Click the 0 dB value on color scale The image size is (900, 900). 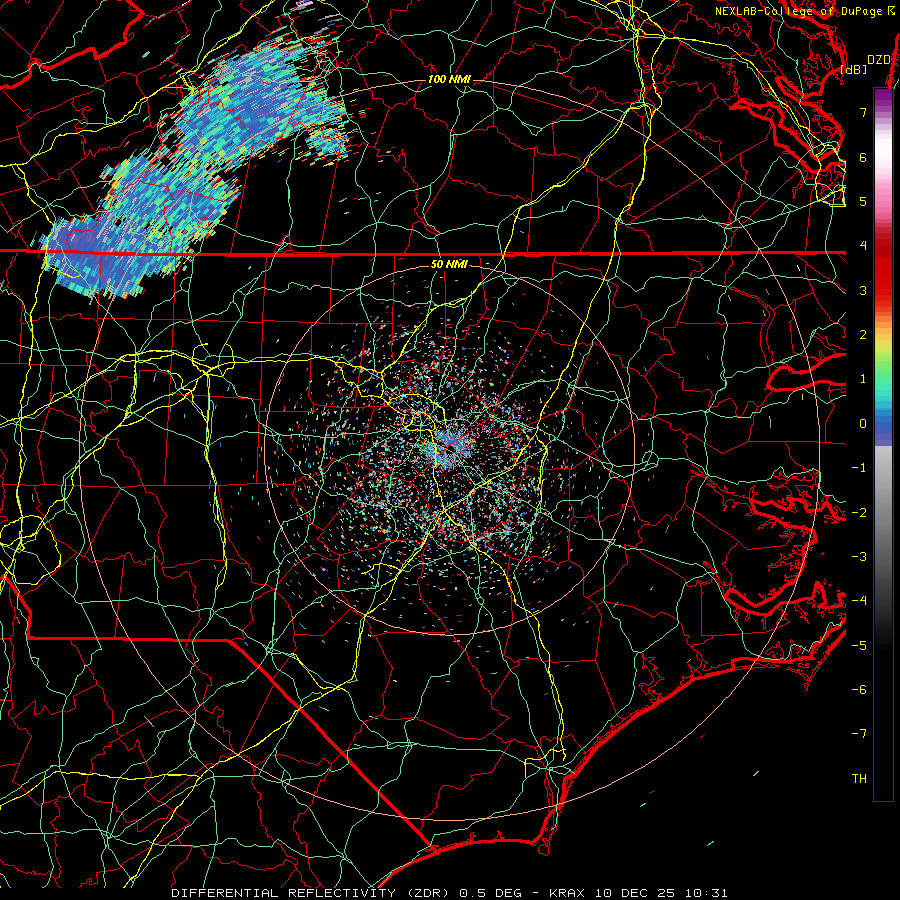pos(863,424)
